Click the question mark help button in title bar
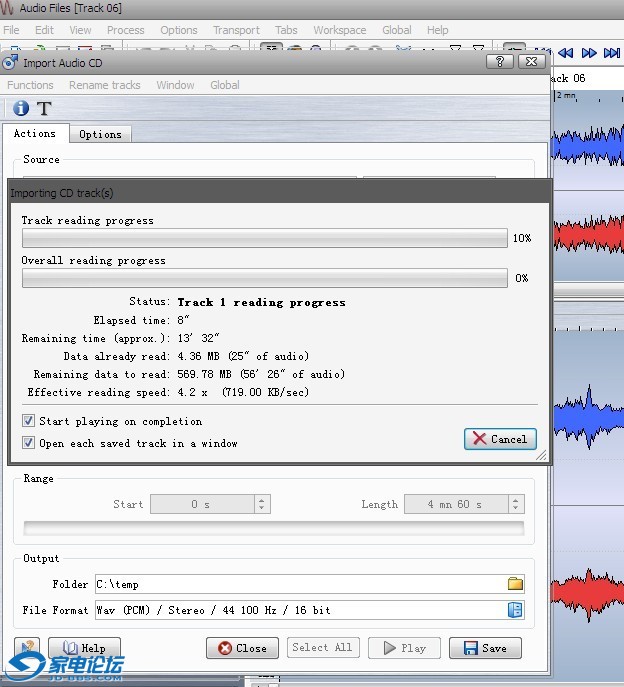 (x=500, y=62)
